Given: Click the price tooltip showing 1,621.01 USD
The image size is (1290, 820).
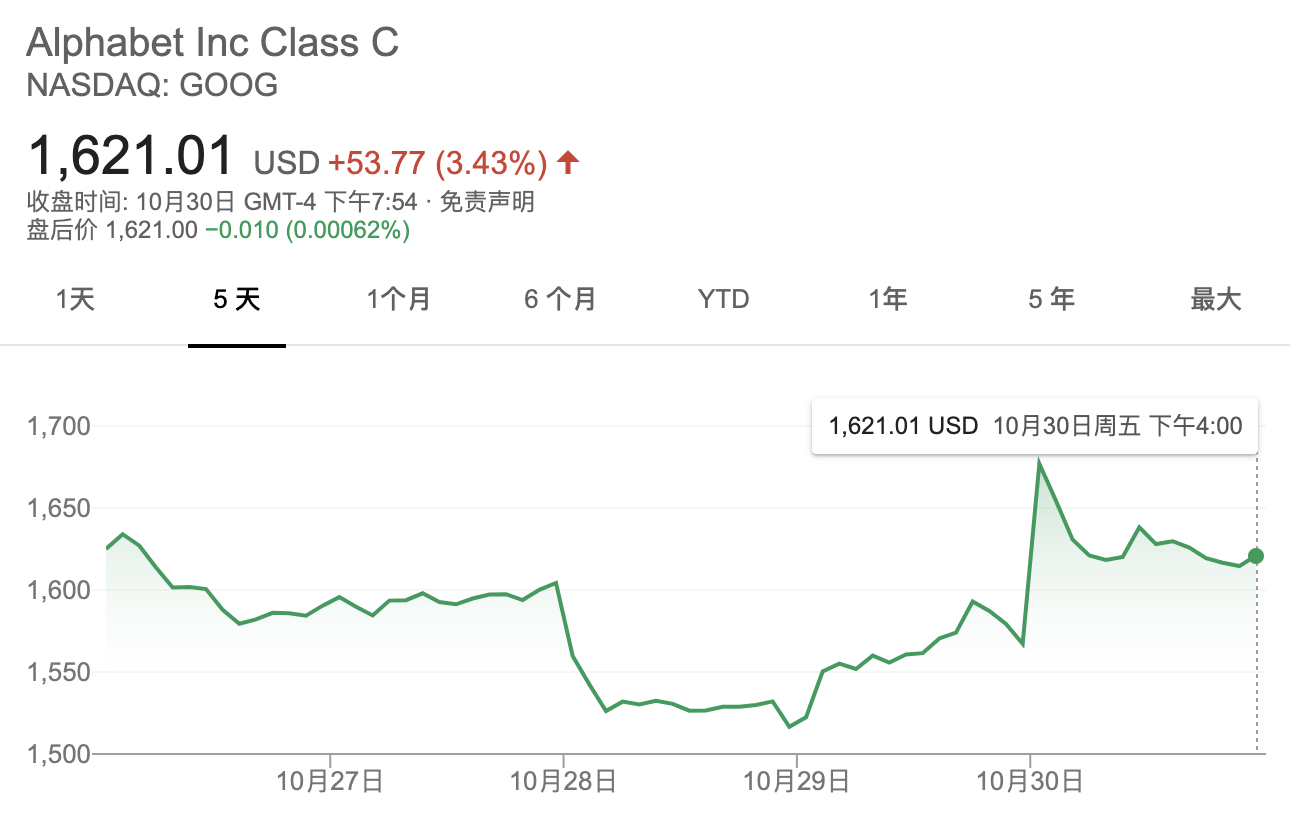Looking at the screenshot, I should 1035,427.
